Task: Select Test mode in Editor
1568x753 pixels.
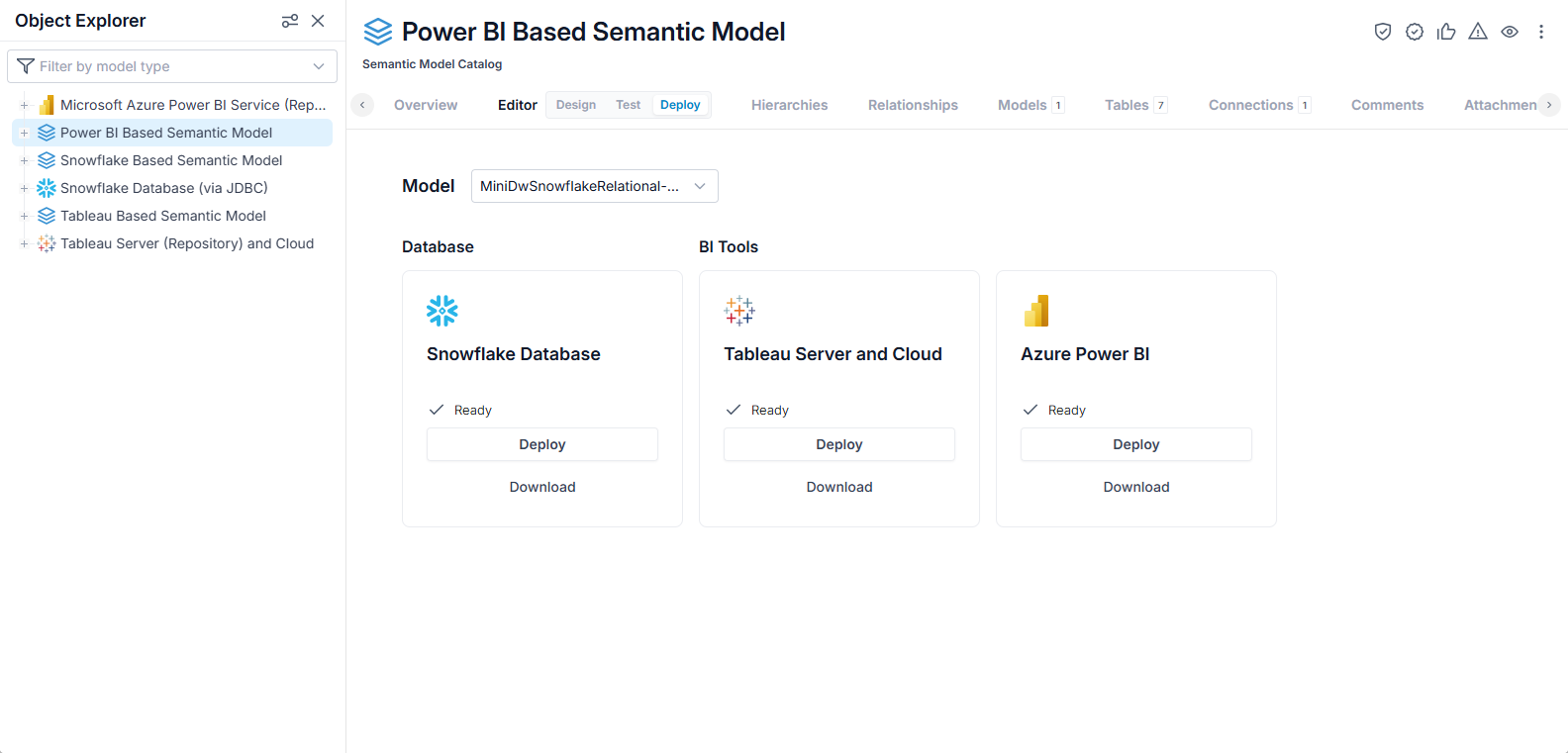Action: 629,105
